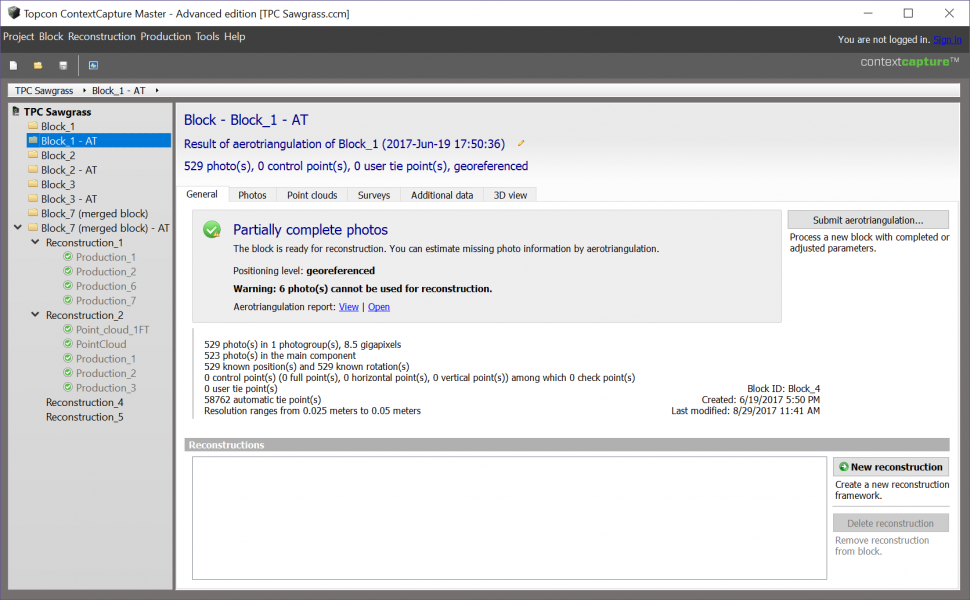Click the folder icon next to Block_1
Screen dimensions: 970x600
tap(33, 126)
